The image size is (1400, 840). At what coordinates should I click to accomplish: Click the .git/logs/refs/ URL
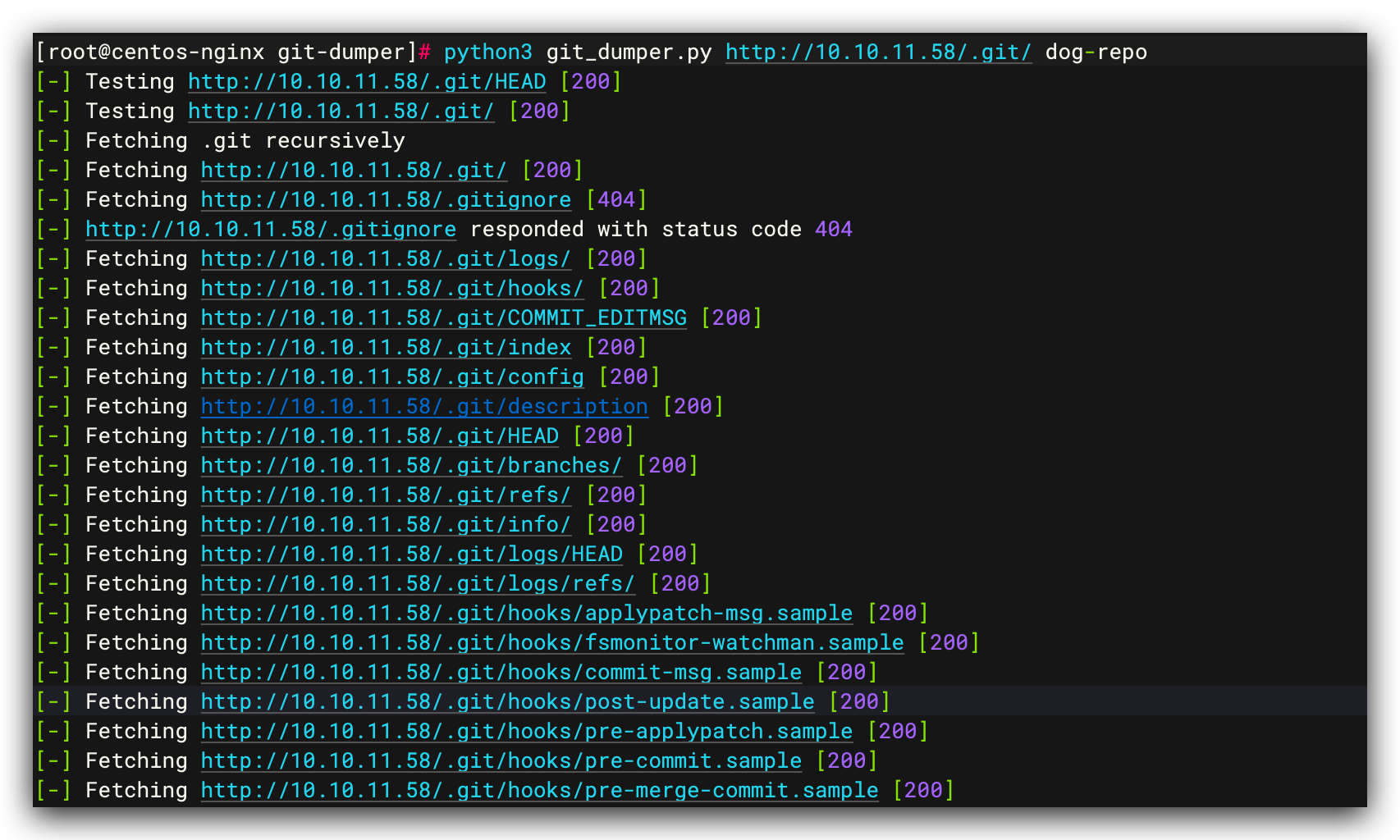pos(416,583)
